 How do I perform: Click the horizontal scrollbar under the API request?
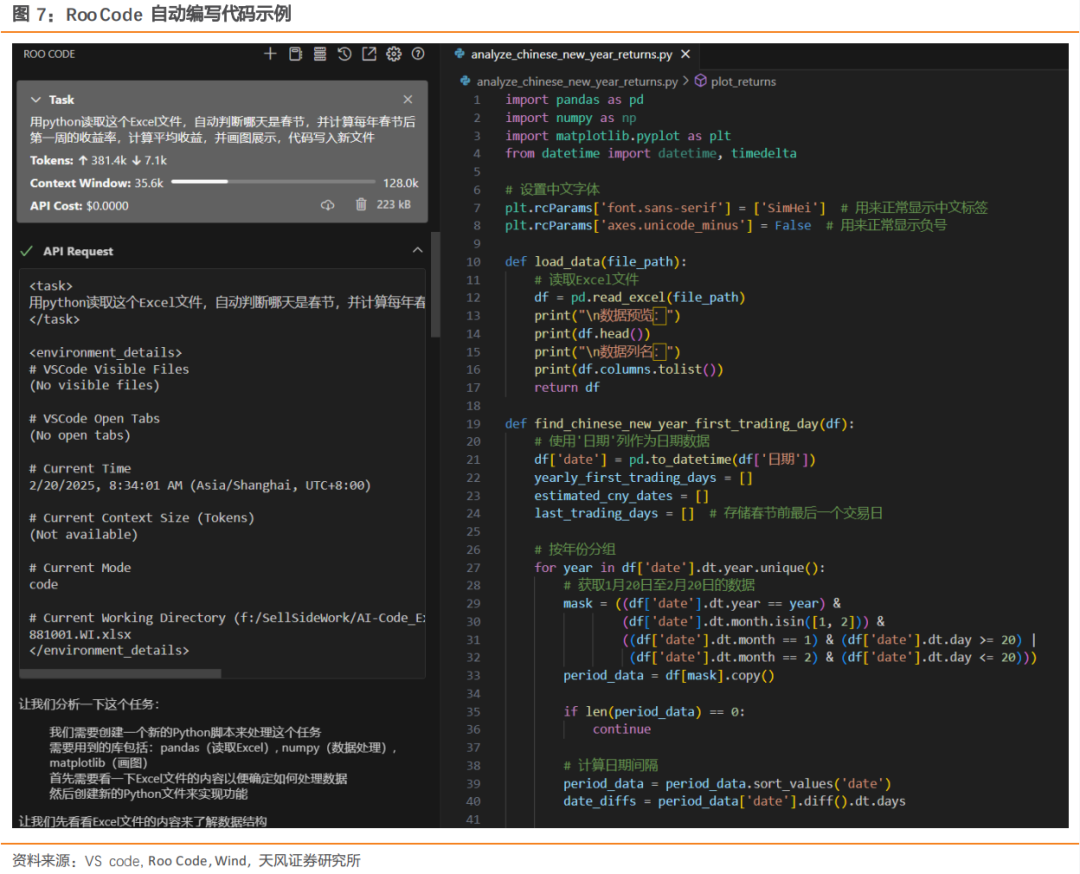pyautogui.click(x=121, y=673)
